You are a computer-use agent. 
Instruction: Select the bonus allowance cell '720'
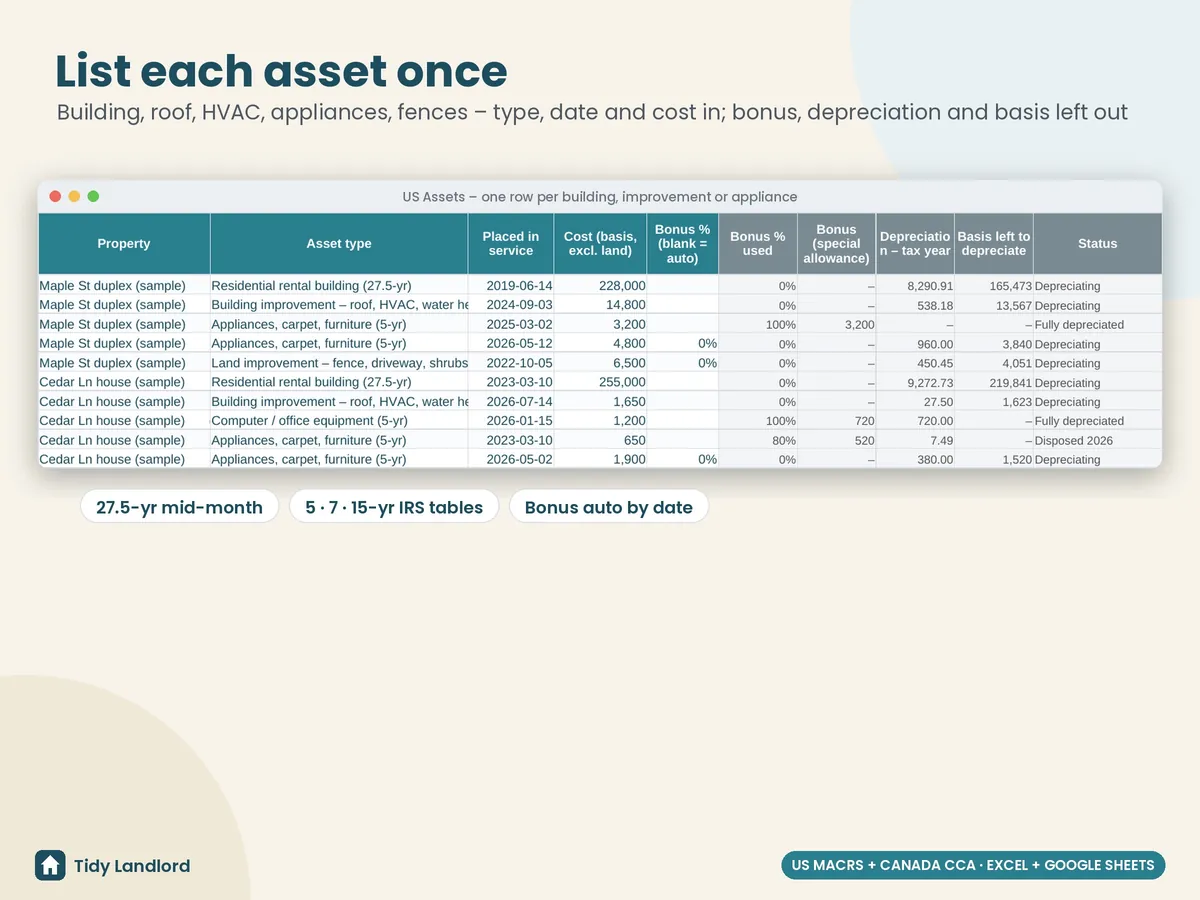(x=836, y=421)
